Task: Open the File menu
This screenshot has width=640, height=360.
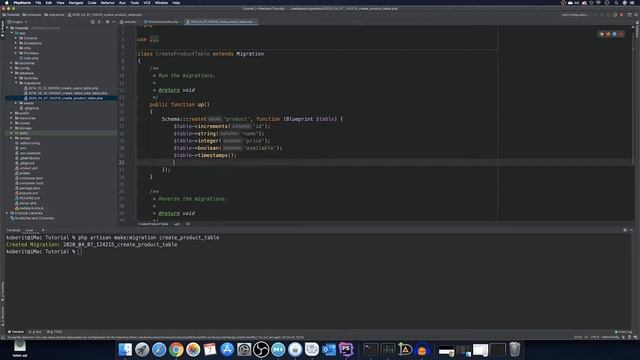Action: 38,2
